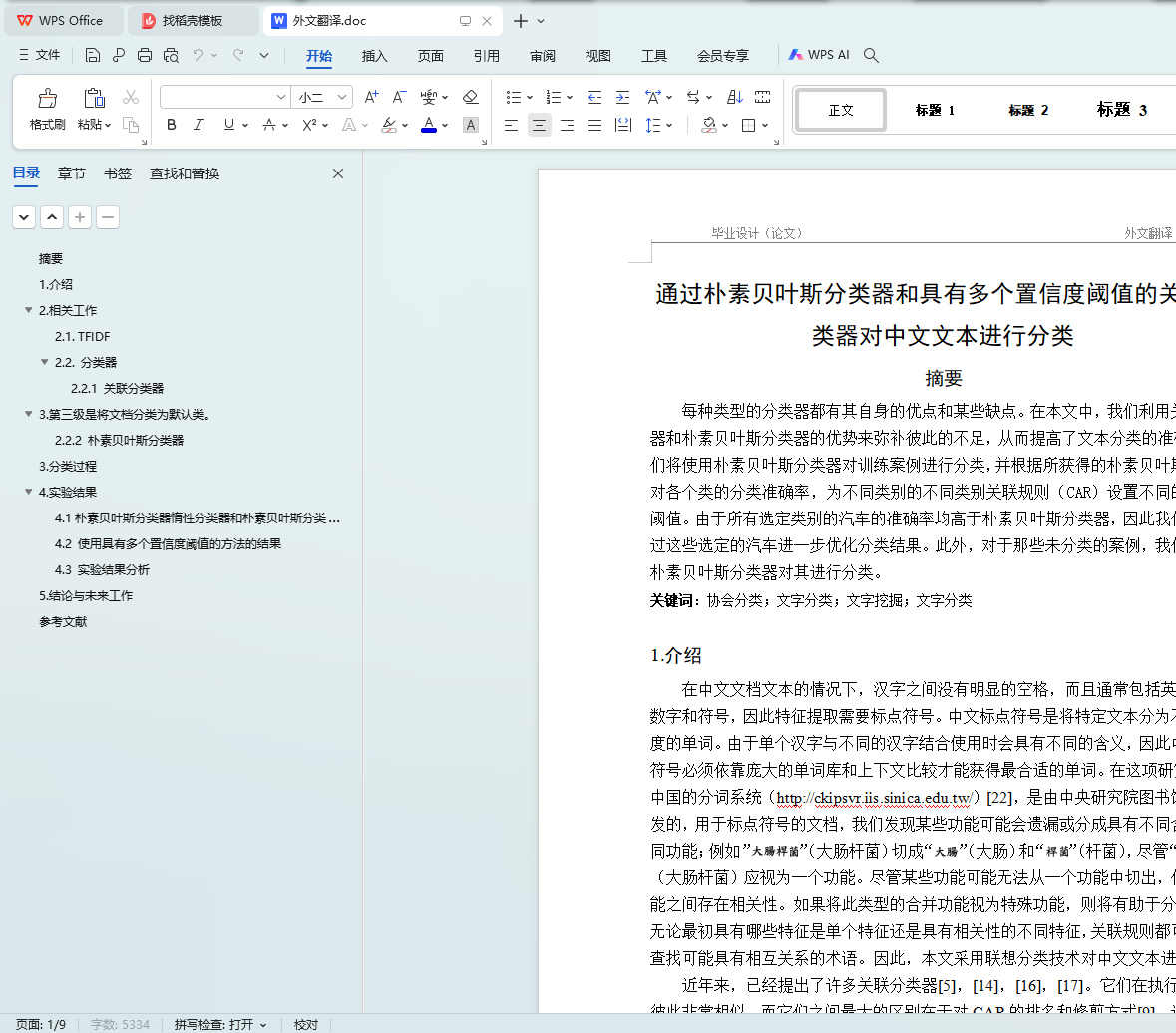This screenshot has height=1033, width=1176.
Task: Apply center alignment to paragraph
Action: click(x=539, y=125)
